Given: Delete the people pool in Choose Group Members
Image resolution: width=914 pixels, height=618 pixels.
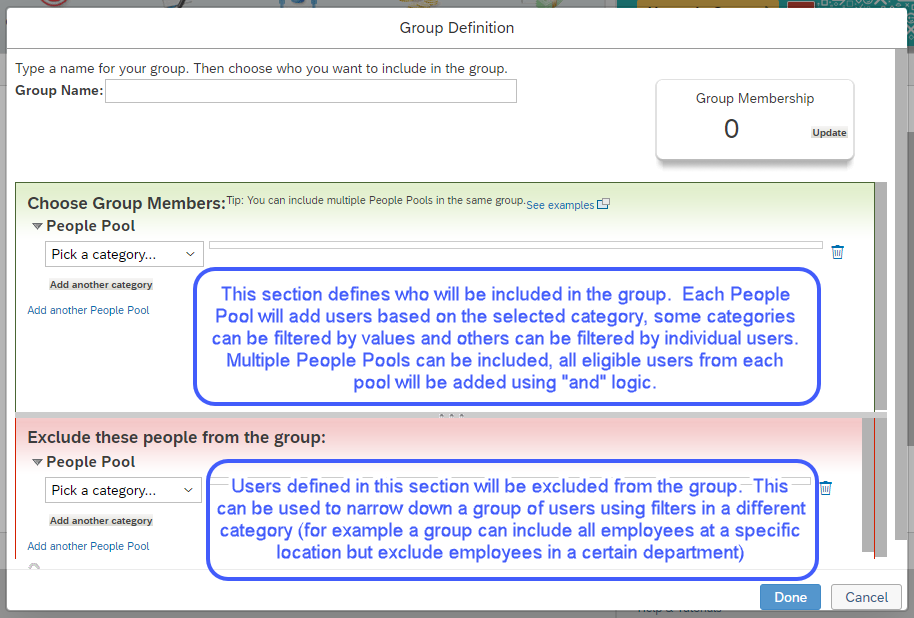Looking at the screenshot, I should (838, 252).
